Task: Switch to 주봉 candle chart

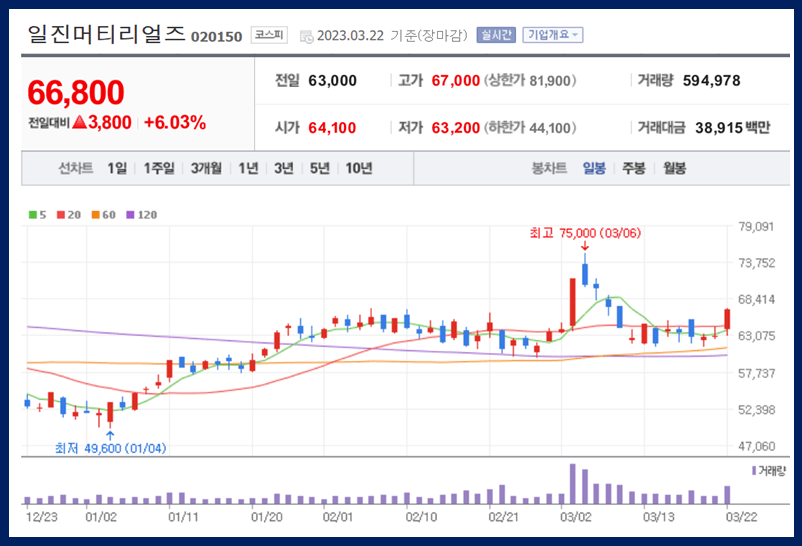Action: click(x=634, y=168)
